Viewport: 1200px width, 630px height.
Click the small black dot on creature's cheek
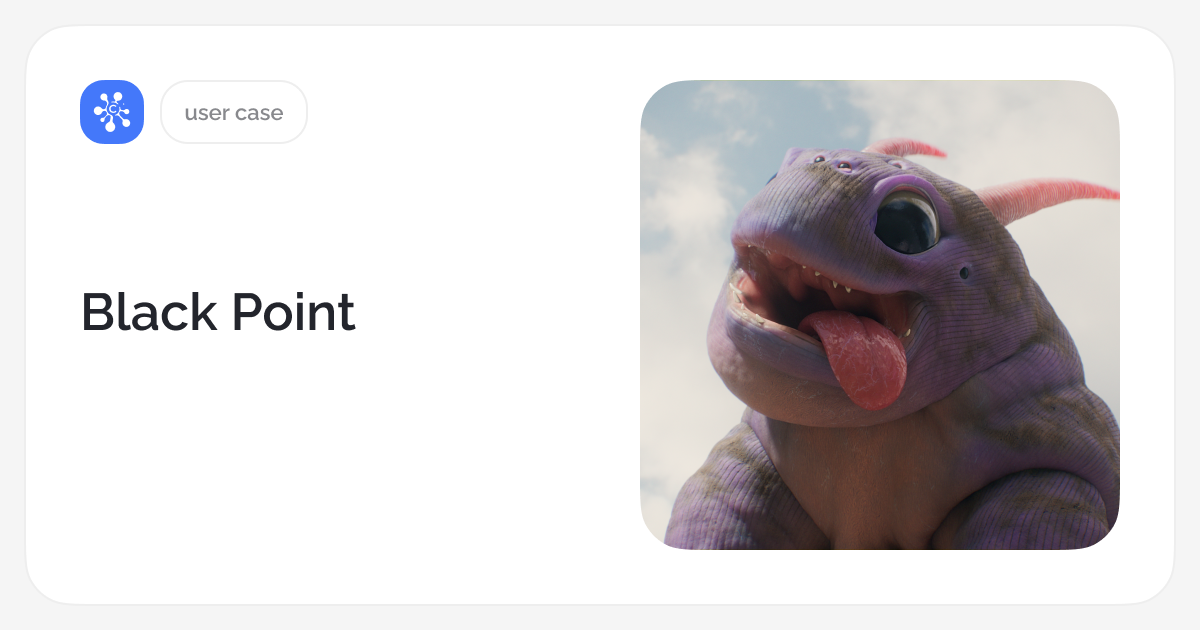965,272
